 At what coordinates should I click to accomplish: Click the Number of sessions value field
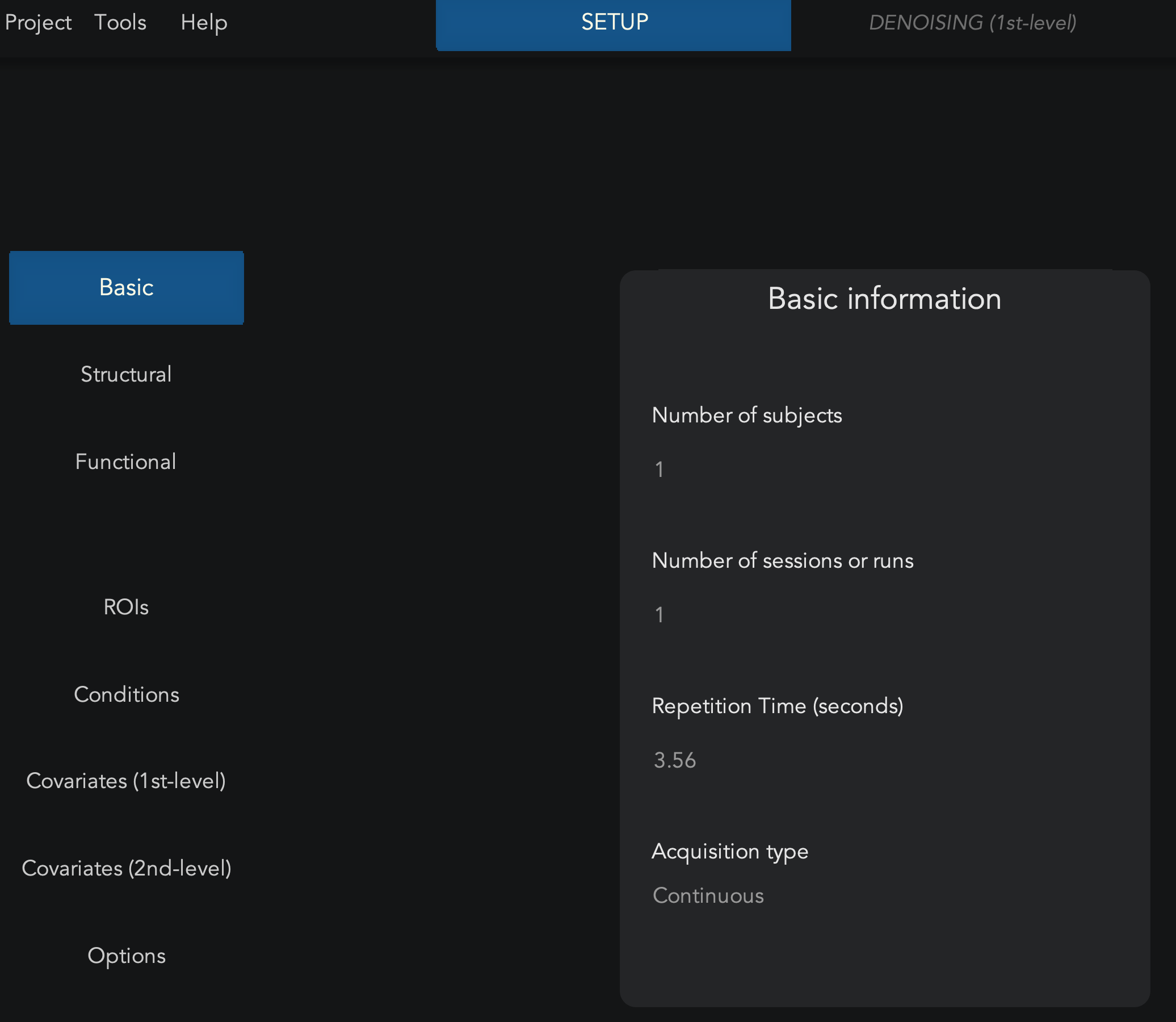[x=884, y=615]
